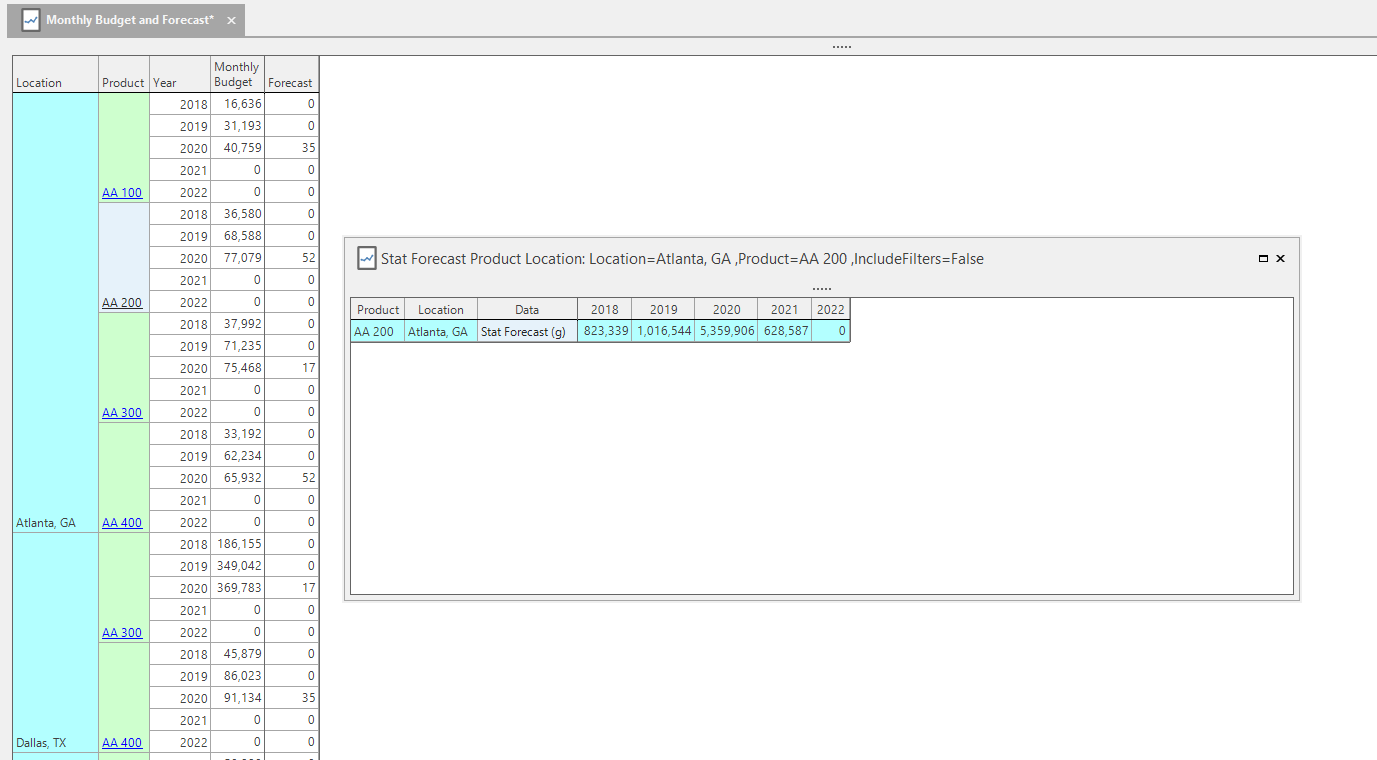Click the dotted grip handle above main grid
The width and height of the screenshot is (1377, 760).
click(x=842, y=47)
